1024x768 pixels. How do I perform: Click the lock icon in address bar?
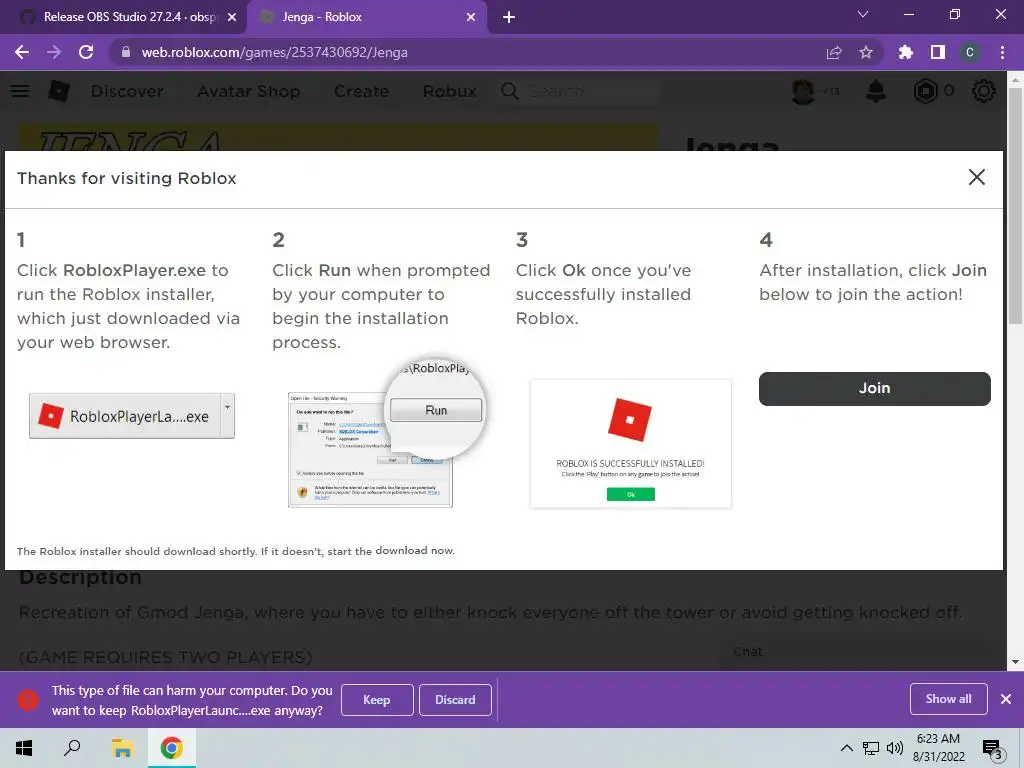pyautogui.click(x=125, y=52)
